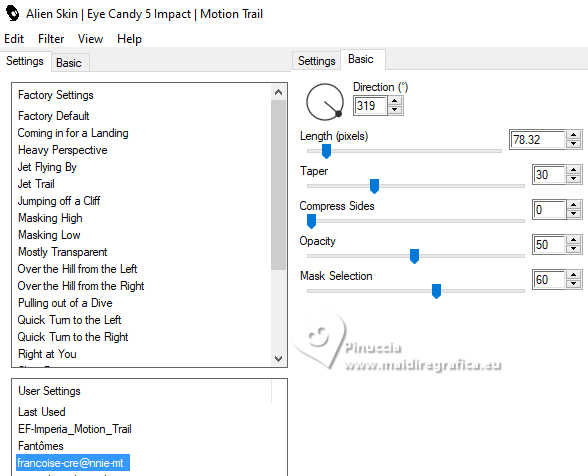The height and width of the screenshot is (476, 588).
Task: Increase Opacity with the up arrow
Action: [x=573, y=240]
